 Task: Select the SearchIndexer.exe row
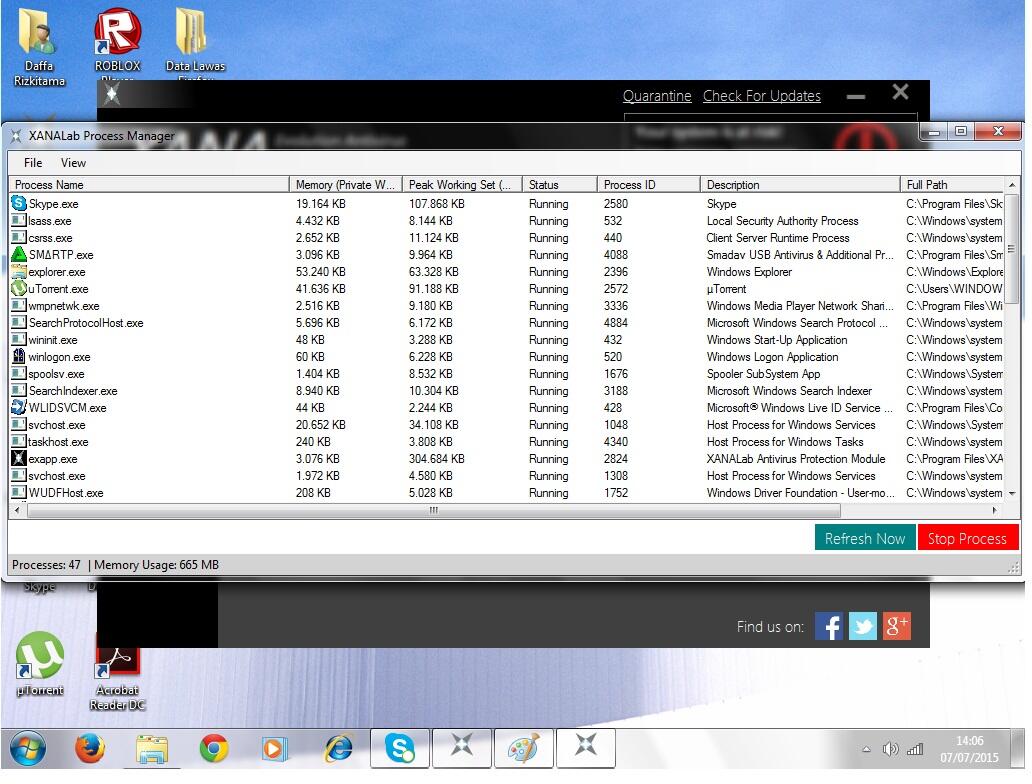tap(507, 390)
